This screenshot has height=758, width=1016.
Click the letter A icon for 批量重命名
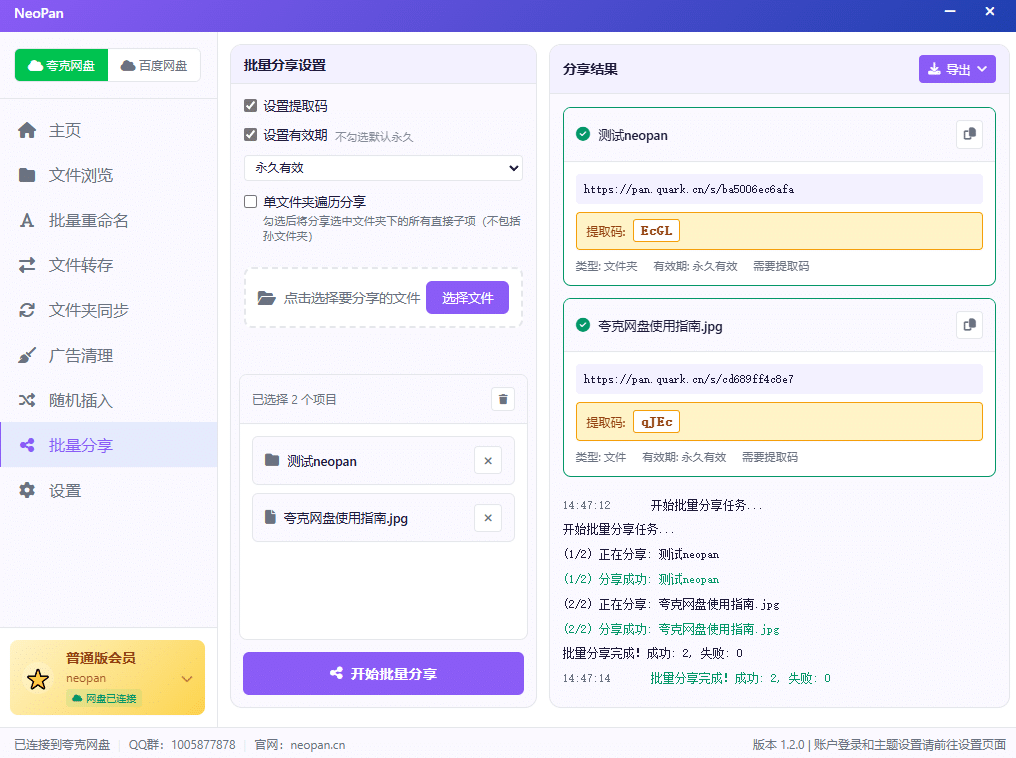[27, 220]
